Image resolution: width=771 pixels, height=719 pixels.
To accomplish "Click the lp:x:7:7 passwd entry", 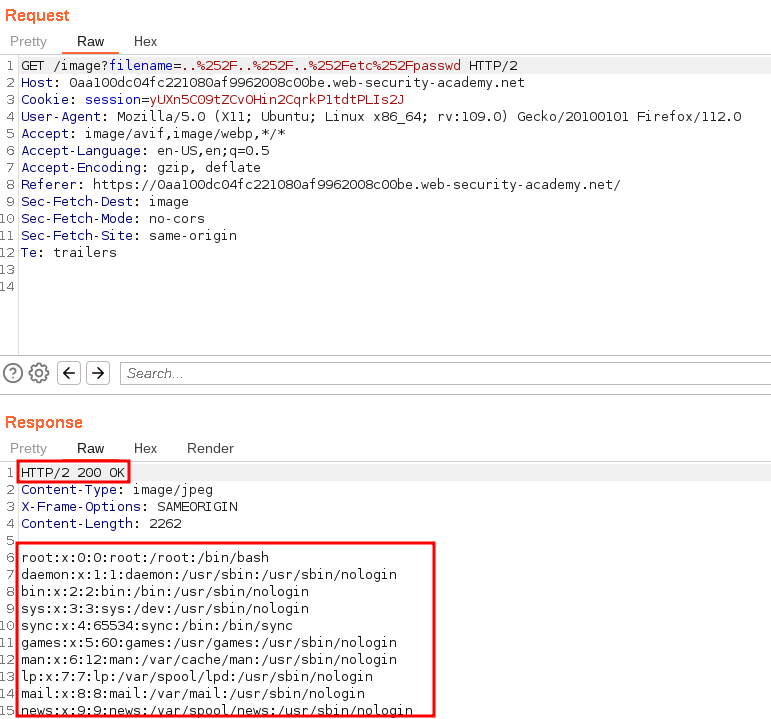I will pos(197,677).
